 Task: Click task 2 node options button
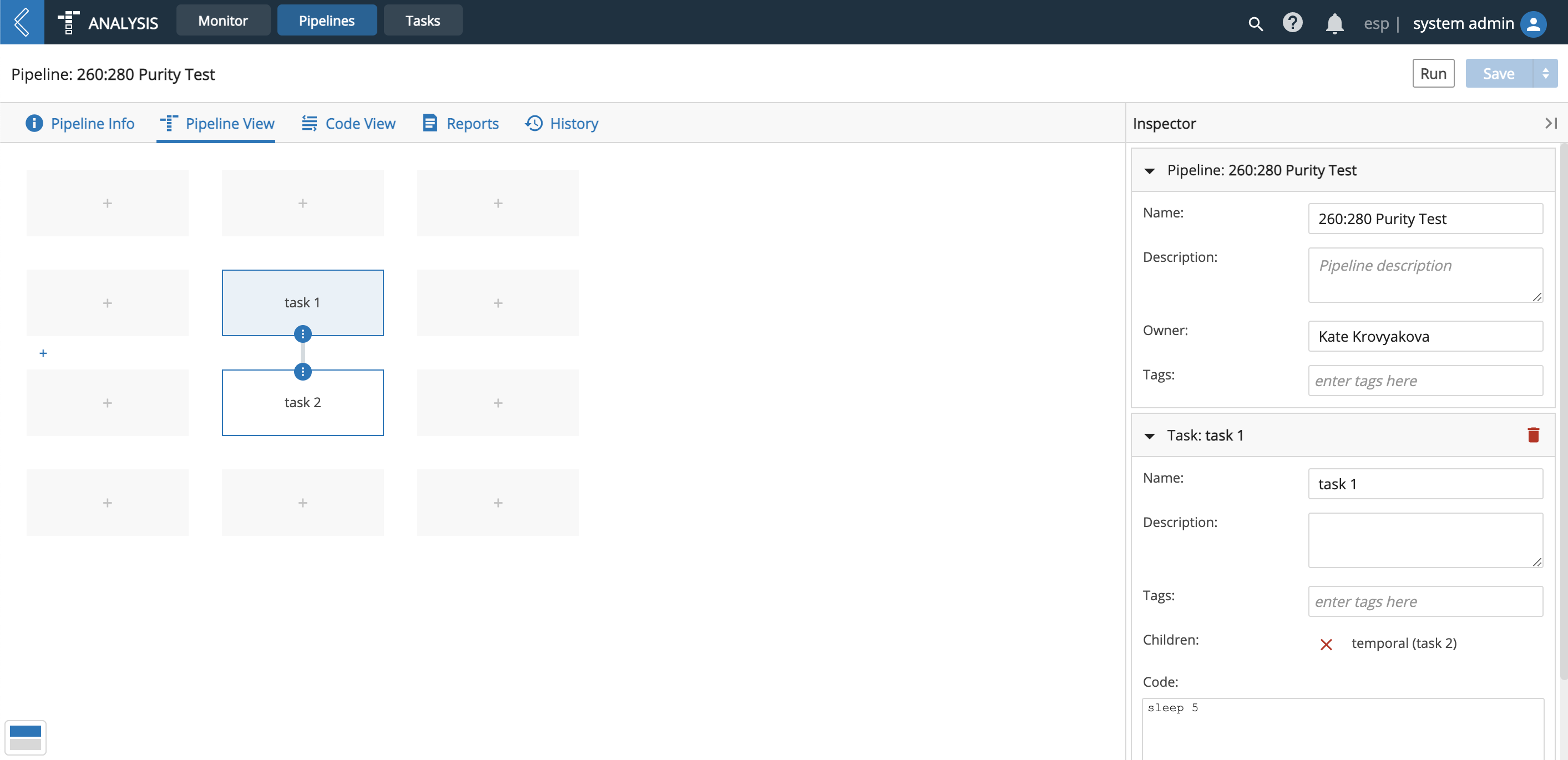click(x=302, y=371)
